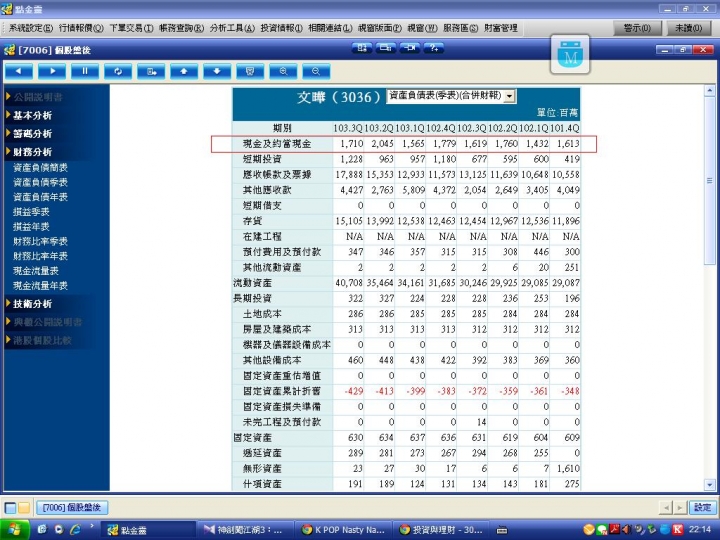720x540 pixels.
Task: Expand 公開說明書 section in sidebar
Action: 34,97
